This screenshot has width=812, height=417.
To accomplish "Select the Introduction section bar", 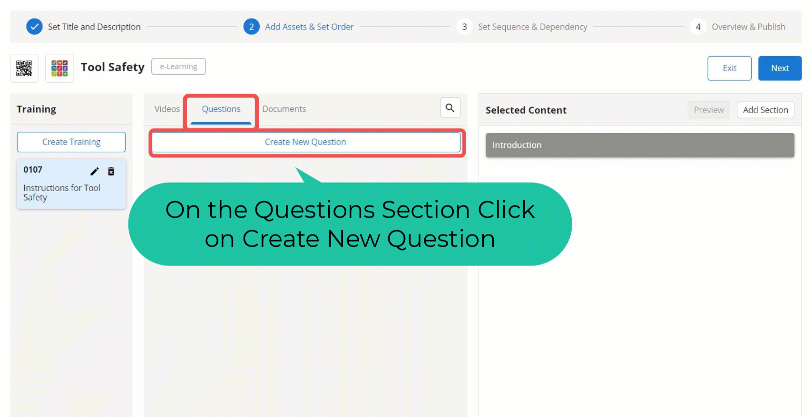I will [640, 145].
